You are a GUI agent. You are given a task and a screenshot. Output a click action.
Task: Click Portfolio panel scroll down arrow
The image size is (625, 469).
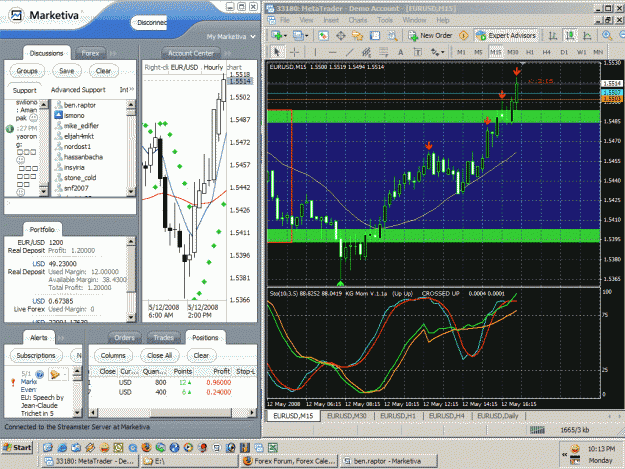coord(131,318)
